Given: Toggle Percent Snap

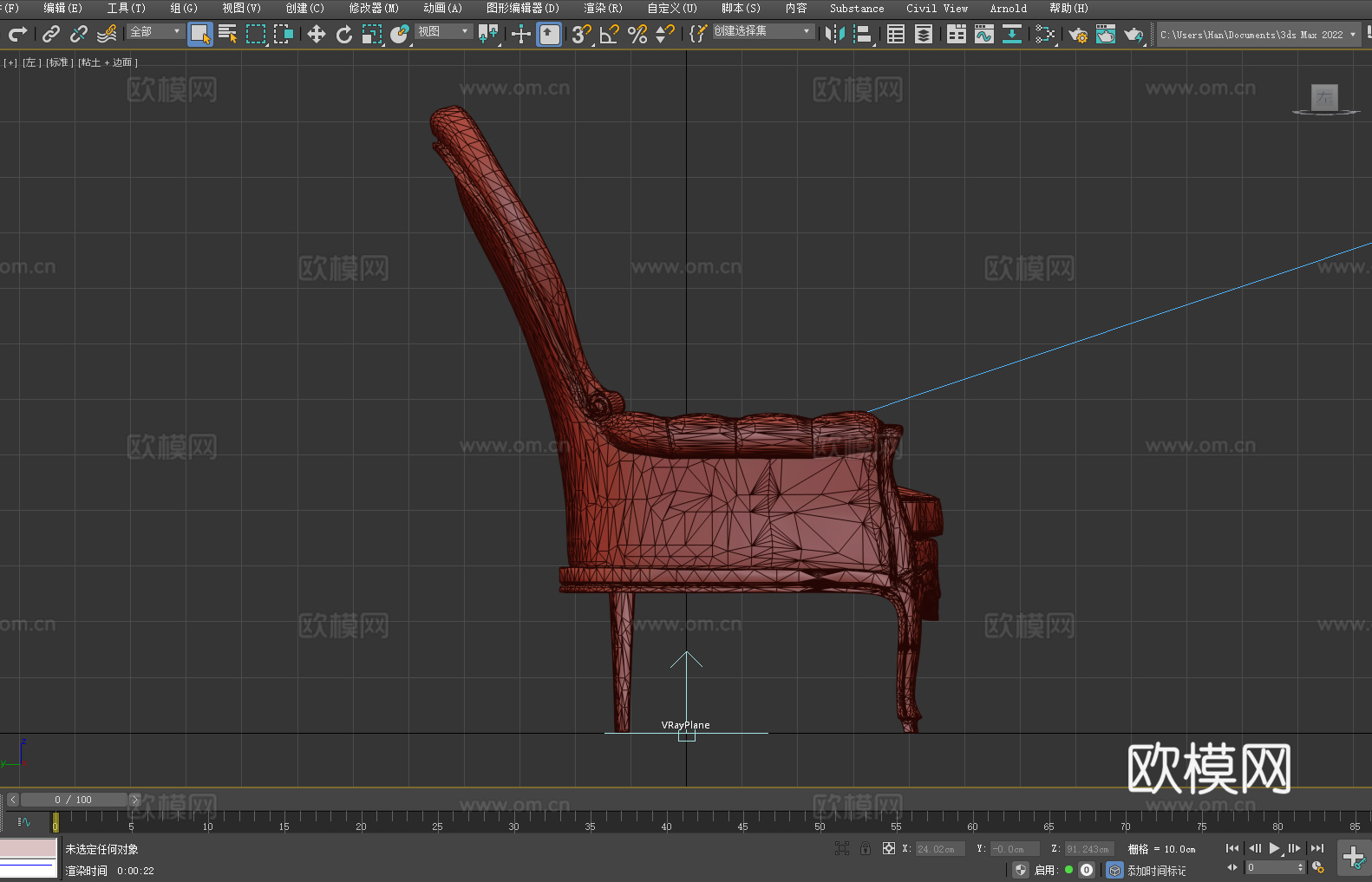Looking at the screenshot, I should tap(637, 34).
